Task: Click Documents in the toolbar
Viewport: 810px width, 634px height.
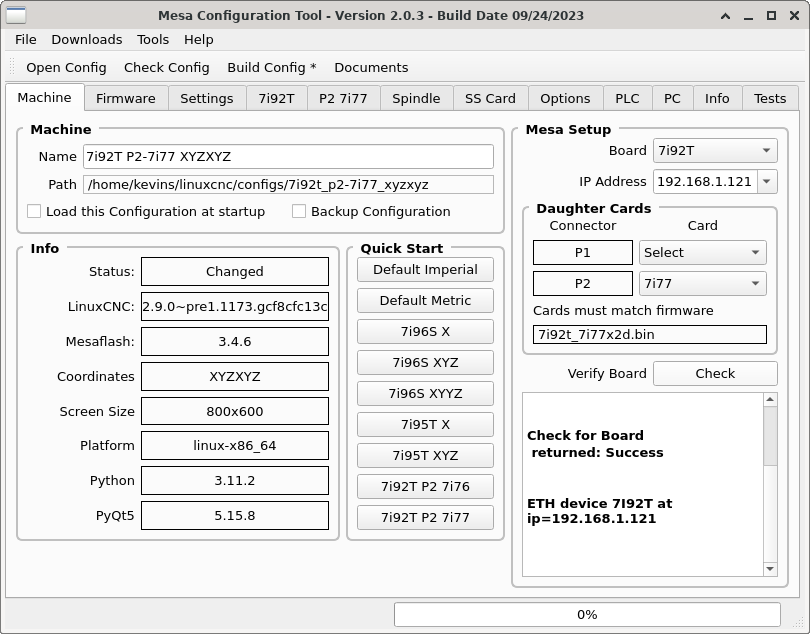Action: [x=371, y=68]
